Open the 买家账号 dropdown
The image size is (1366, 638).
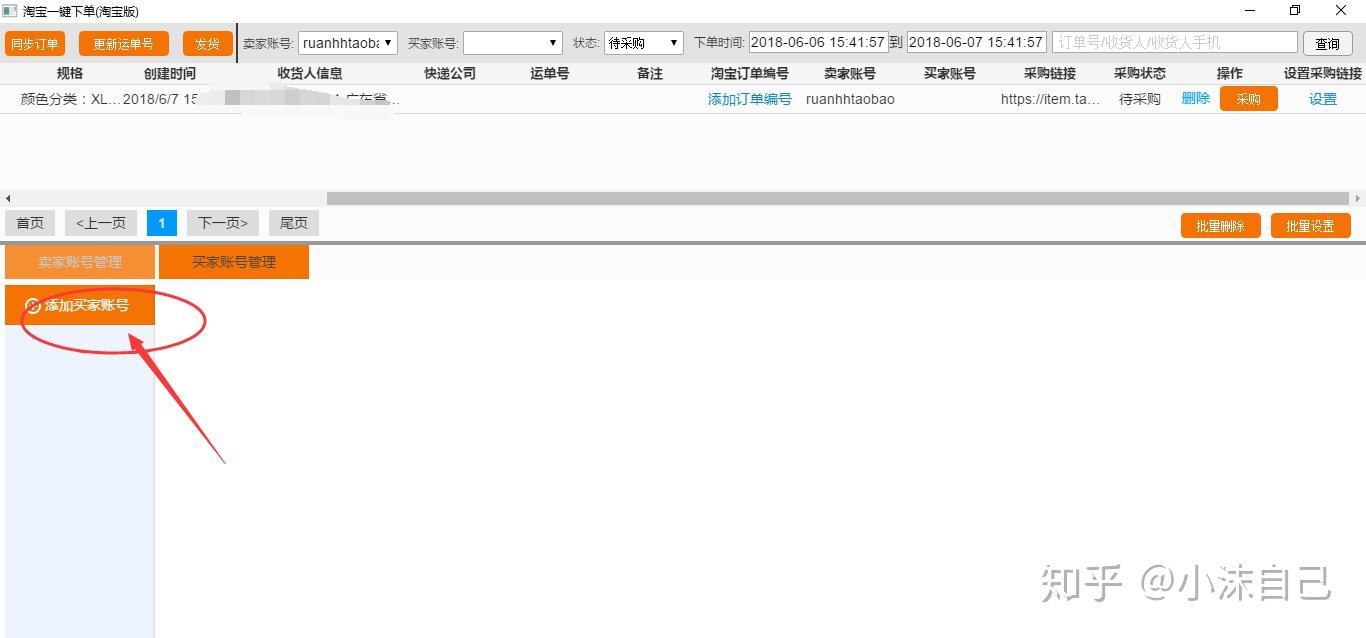(x=513, y=43)
